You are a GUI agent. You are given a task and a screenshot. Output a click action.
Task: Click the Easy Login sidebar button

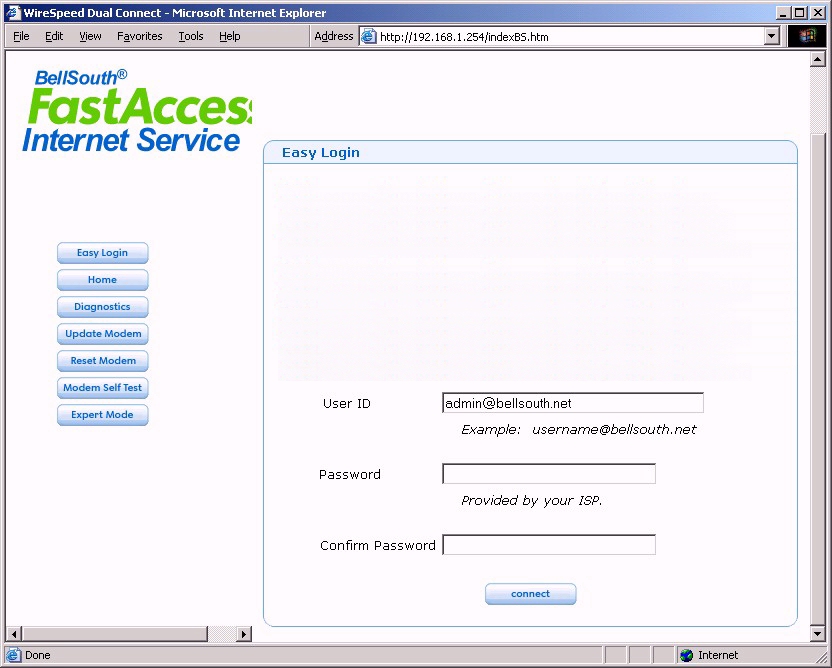tap(102, 253)
